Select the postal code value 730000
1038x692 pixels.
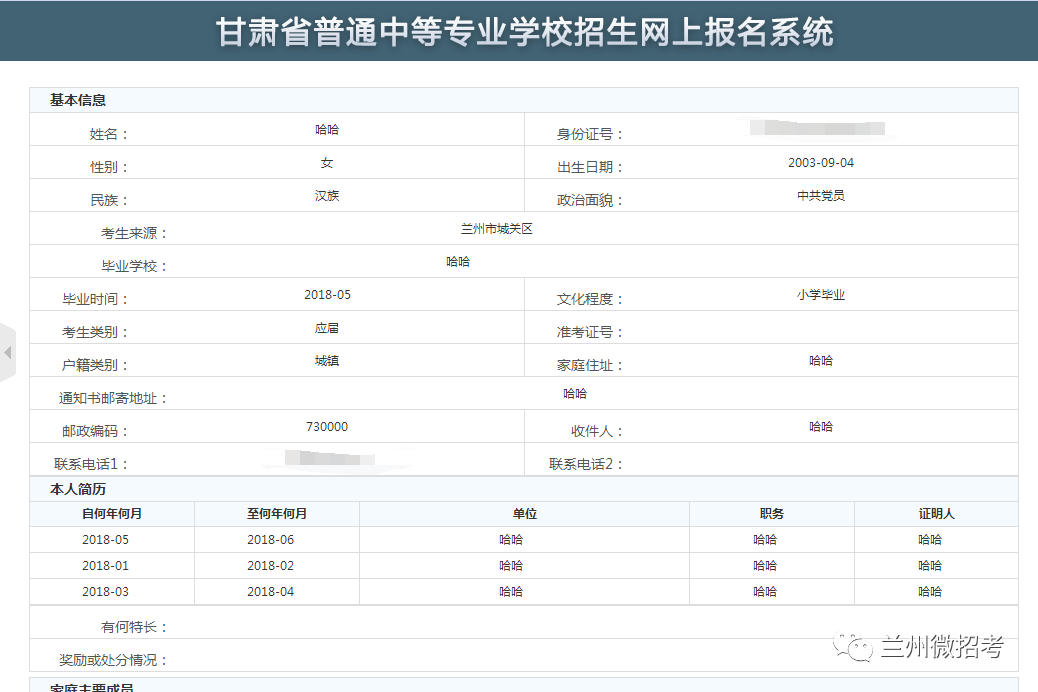point(327,427)
